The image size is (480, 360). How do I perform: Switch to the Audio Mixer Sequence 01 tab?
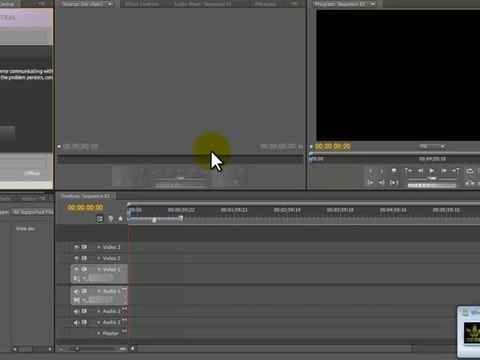click(202, 4)
